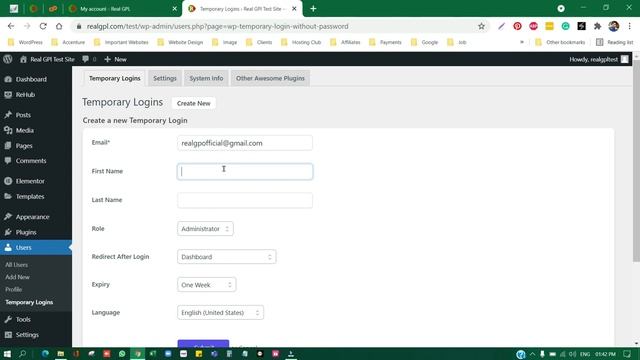
Task: Click the Last Name field
Action: (245, 200)
